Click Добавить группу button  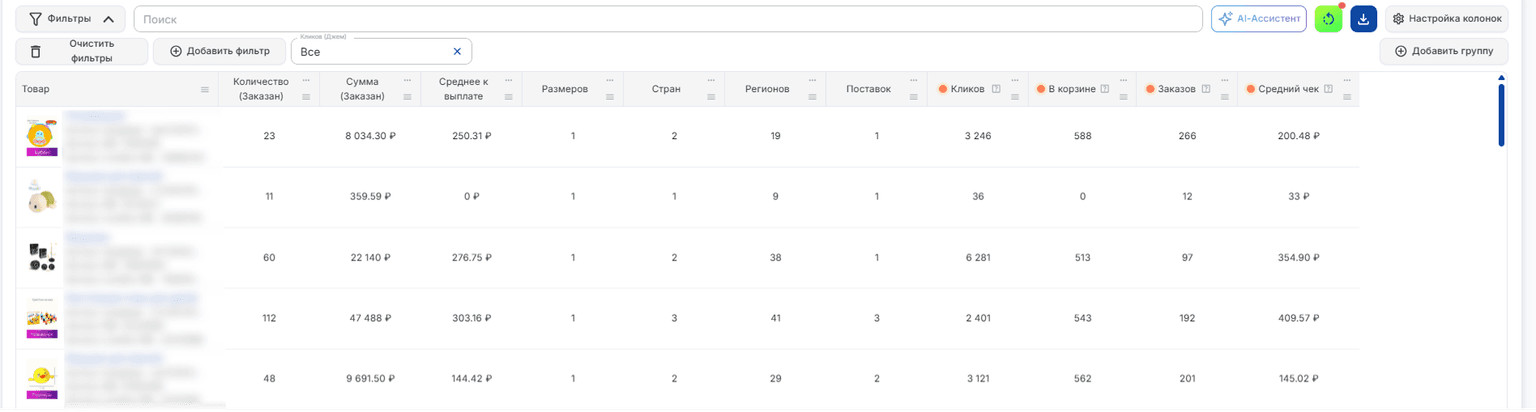click(x=1443, y=51)
